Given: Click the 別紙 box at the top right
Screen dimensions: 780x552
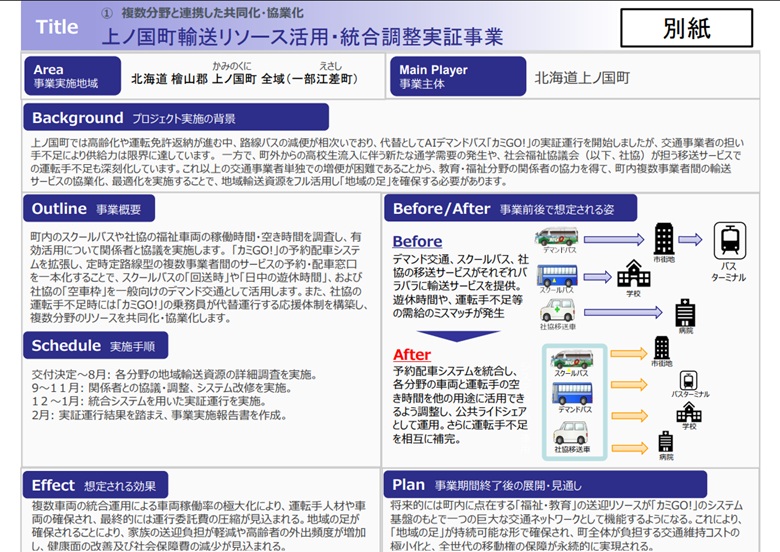Looking at the screenshot, I should click(x=686, y=28).
